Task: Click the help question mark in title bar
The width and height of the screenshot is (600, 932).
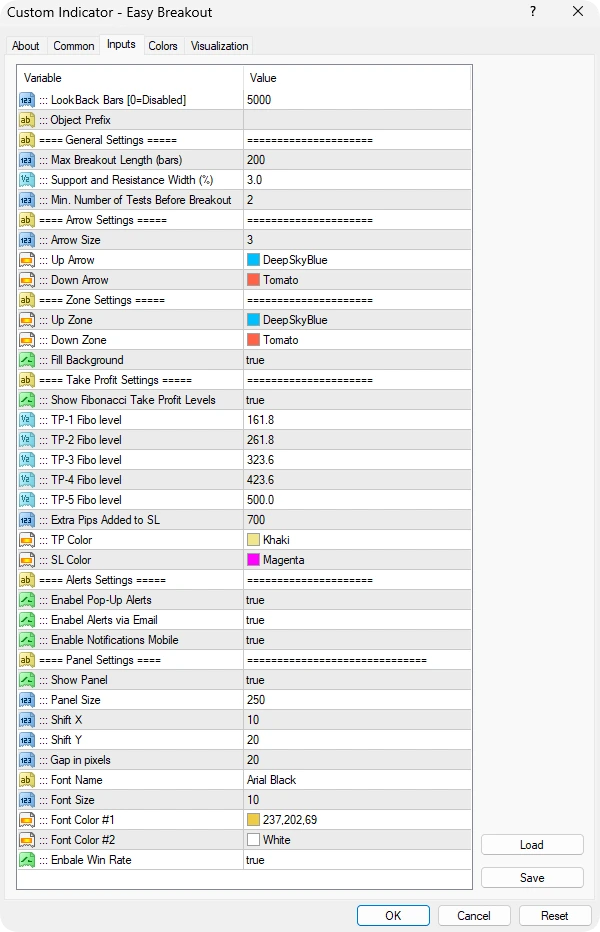Action: click(533, 11)
